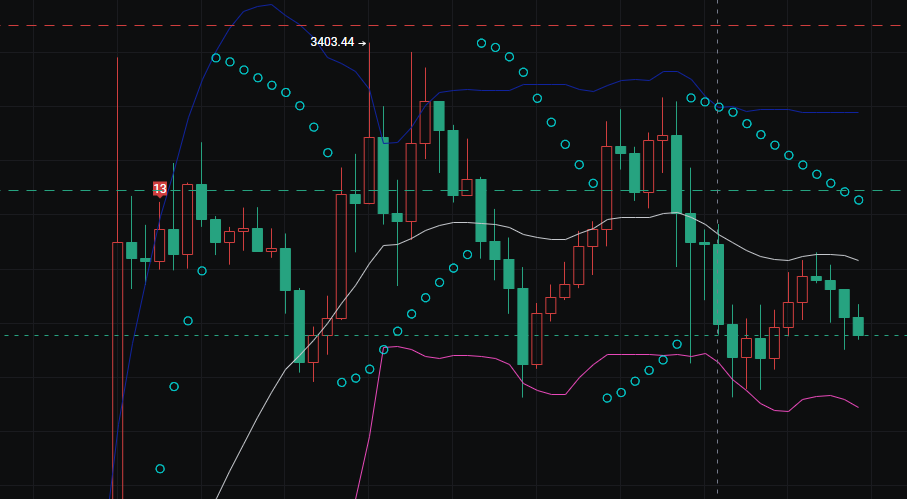Click the topmost SAR dot at chart center

tap(481, 43)
